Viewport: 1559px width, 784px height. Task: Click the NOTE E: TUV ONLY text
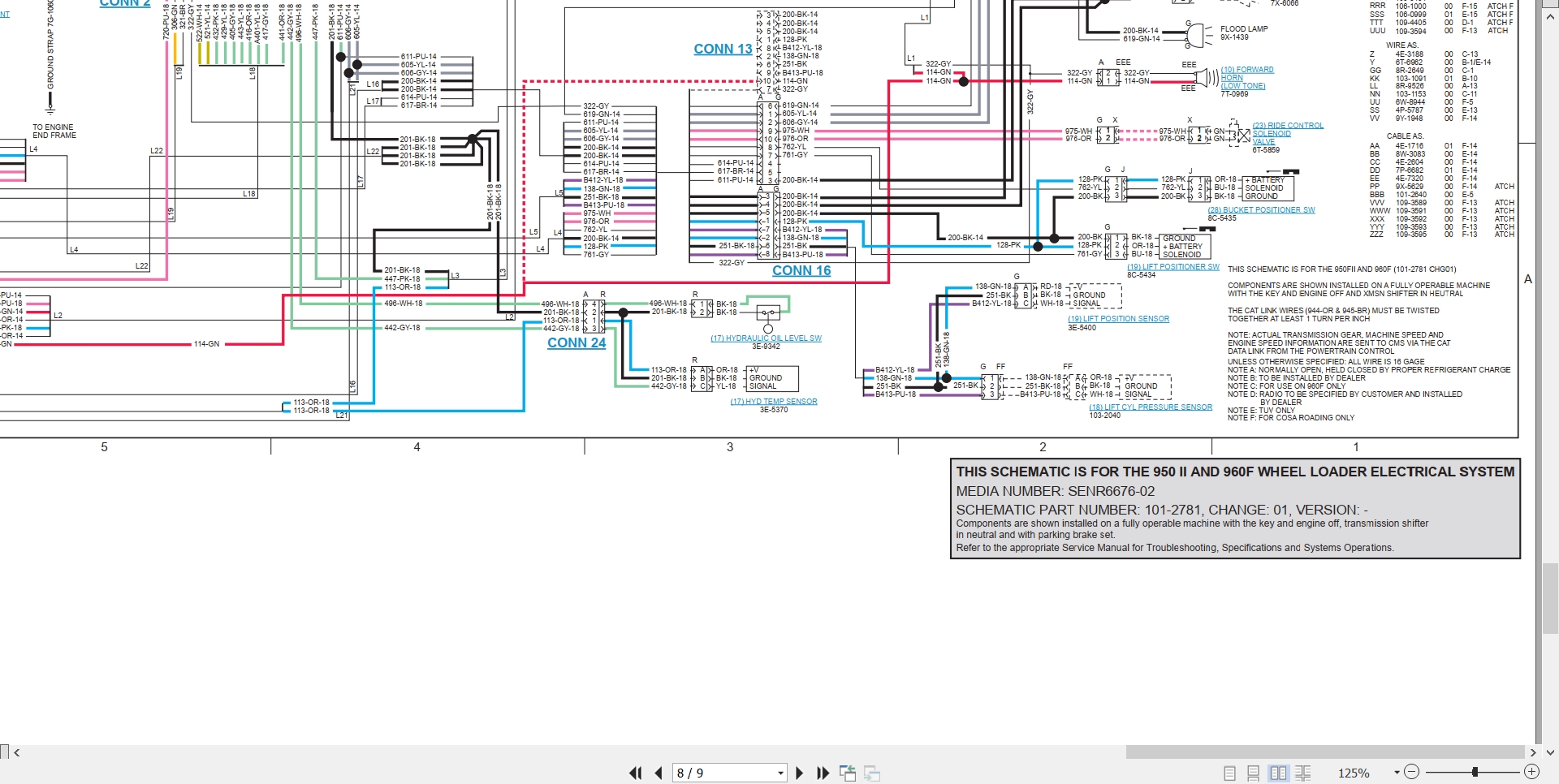[x=1261, y=411]
